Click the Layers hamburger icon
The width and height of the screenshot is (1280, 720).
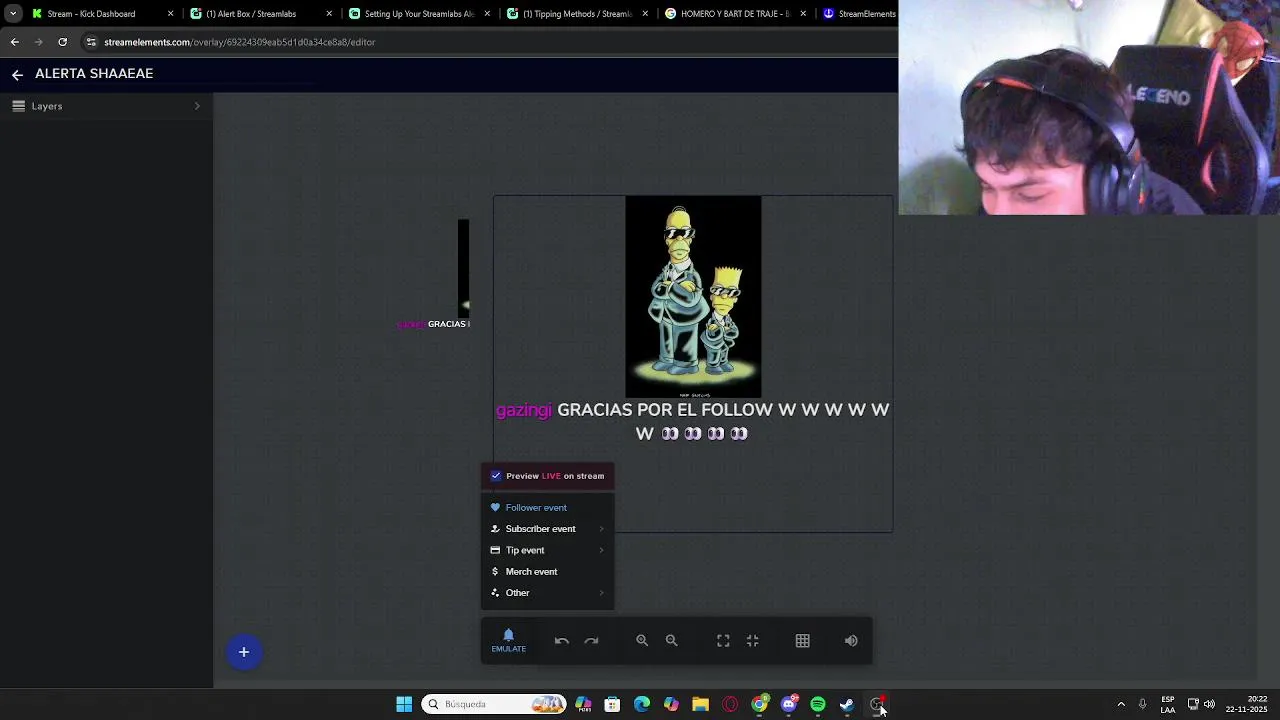pyautogui.click(x=18, y=106)
